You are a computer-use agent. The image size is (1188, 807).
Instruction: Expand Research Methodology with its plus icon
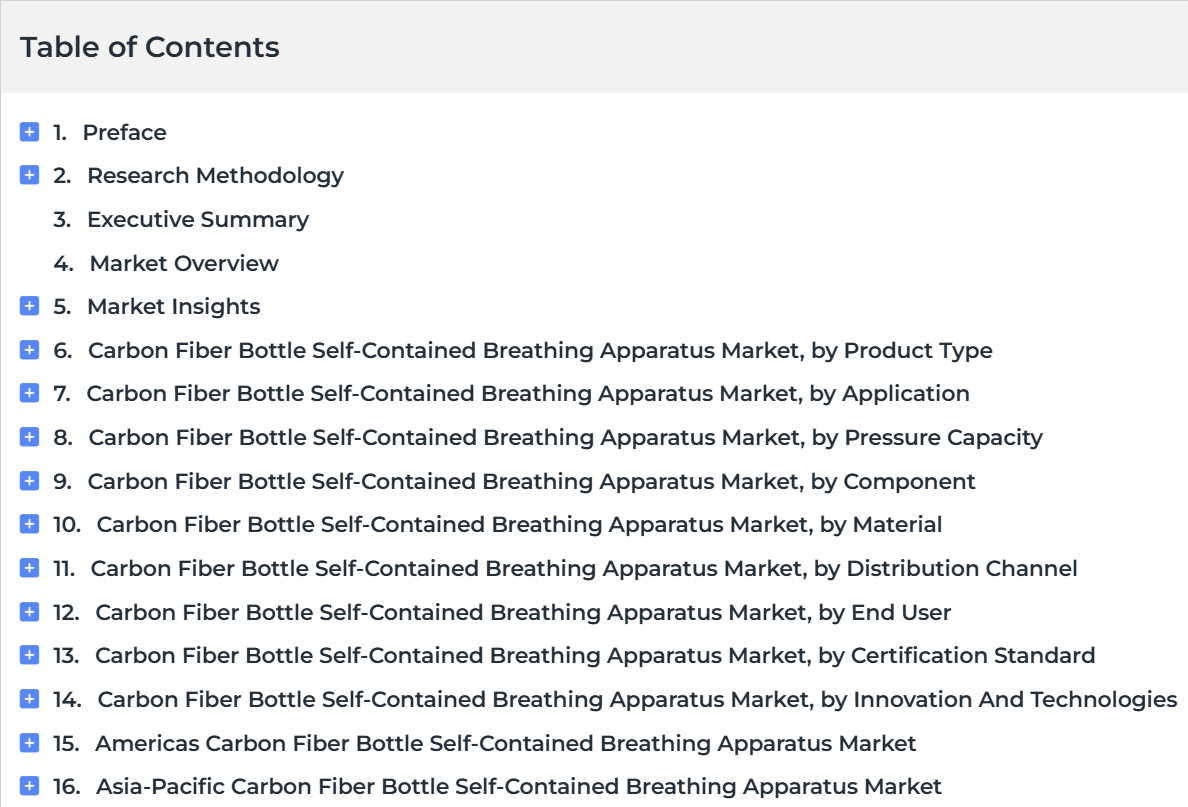(x=29, y=175)
